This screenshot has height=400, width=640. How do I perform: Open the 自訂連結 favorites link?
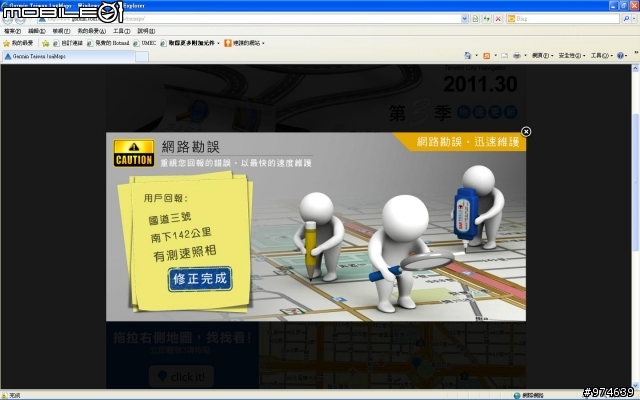(68, 43)
